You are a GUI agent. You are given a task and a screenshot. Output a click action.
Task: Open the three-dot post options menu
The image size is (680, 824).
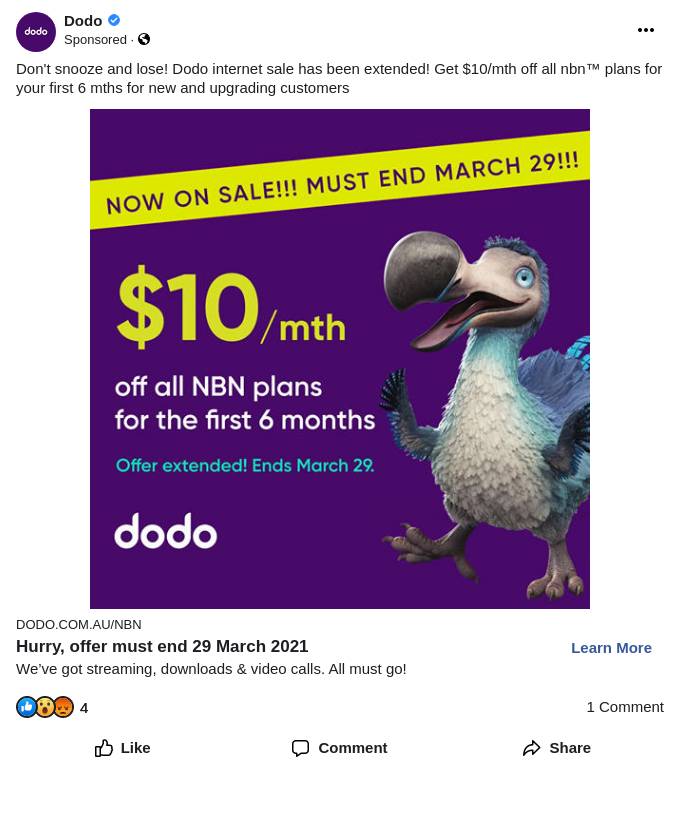click(x=645, y=30)
